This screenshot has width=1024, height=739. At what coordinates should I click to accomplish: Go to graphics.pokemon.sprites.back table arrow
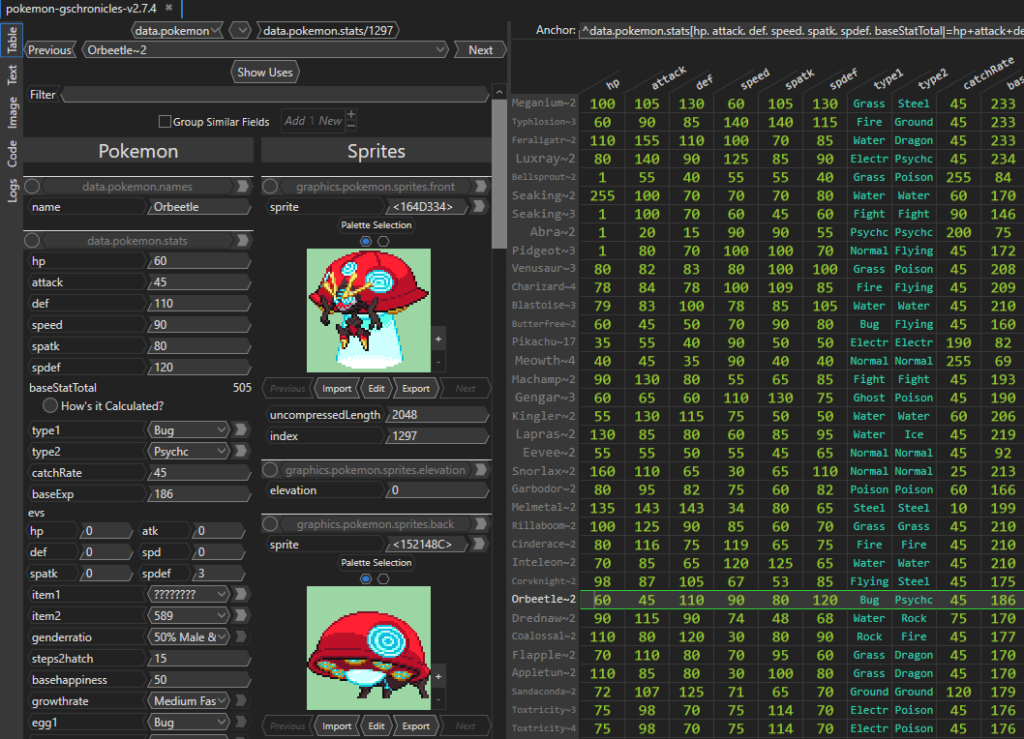pyautogui.click(x=481, y=524)
